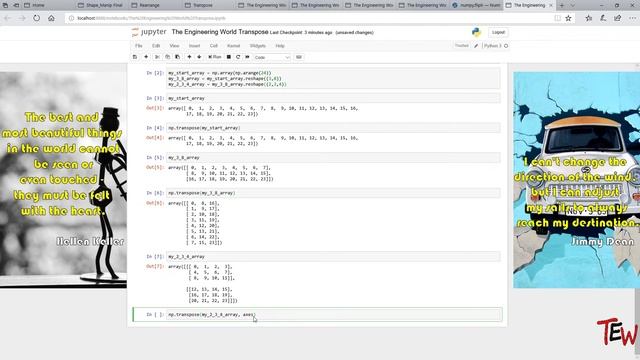Paste cells below icon in toolbar

pos(177,57)
